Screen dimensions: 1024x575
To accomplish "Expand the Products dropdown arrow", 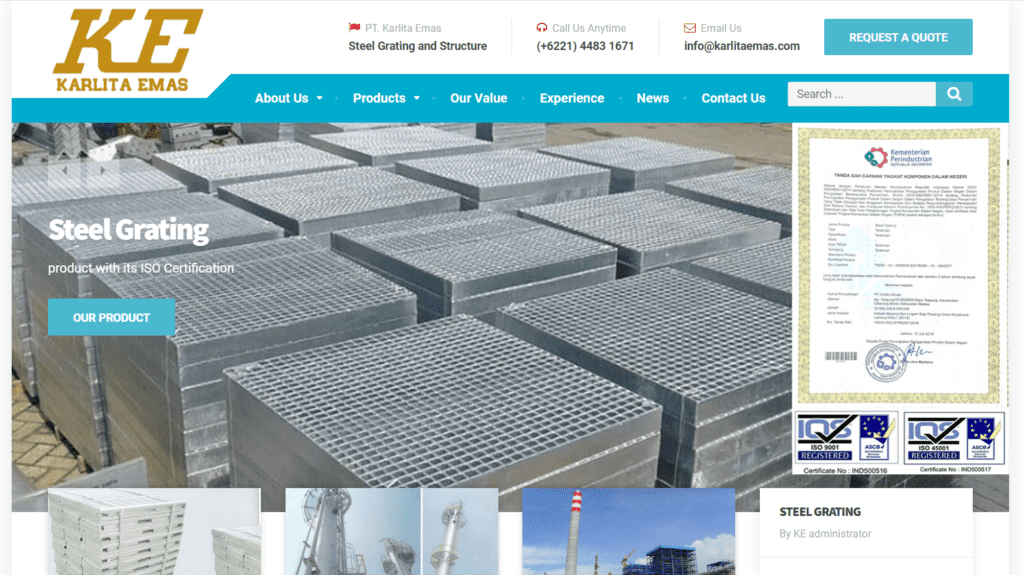I will tap(417, 98).
